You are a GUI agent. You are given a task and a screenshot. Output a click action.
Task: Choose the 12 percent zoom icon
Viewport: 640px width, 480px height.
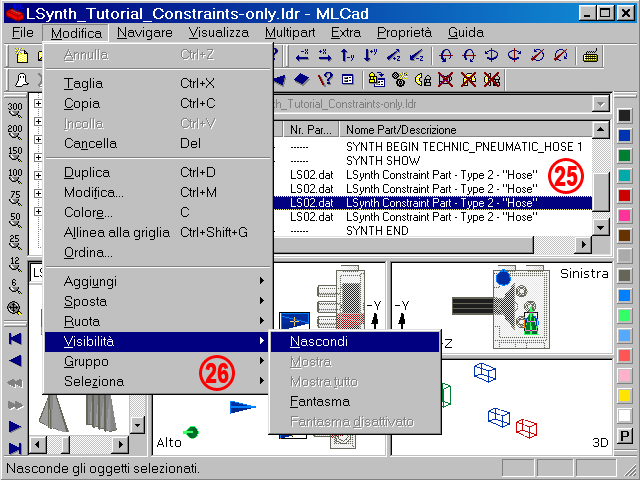point(15,264)
